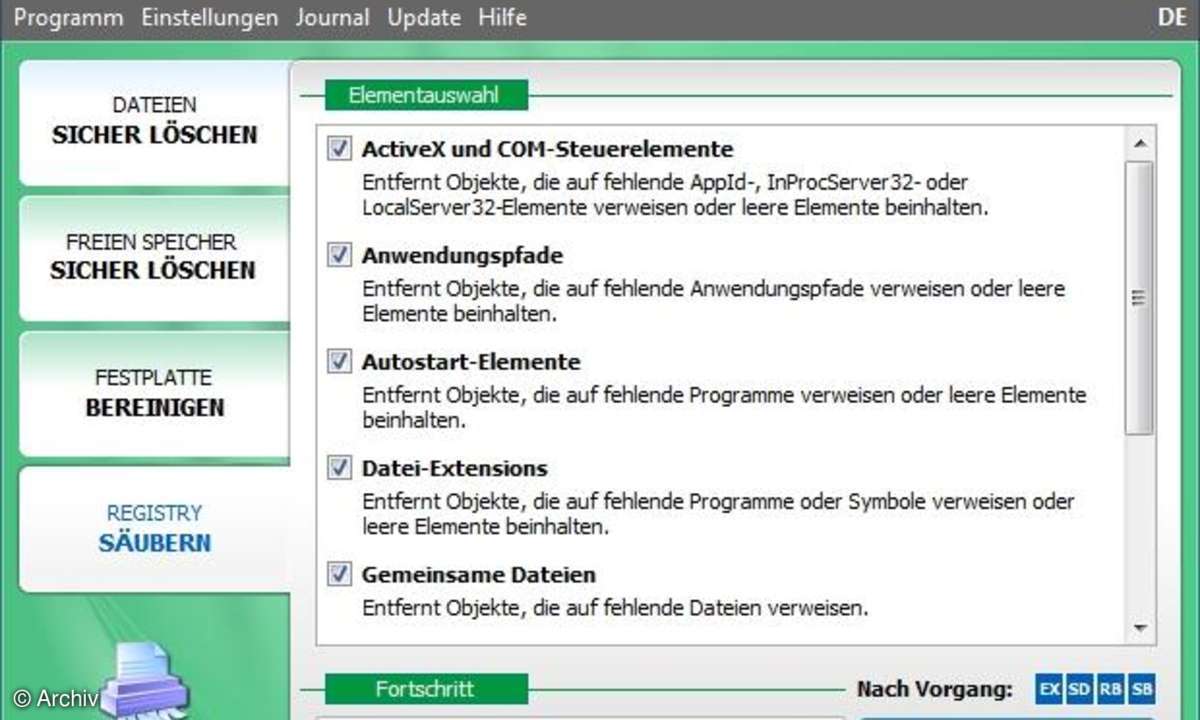Click the Gemeinsame Dateien heading text
The width and height of the screenshot is (1200, 720).
(x=478, y=574)
